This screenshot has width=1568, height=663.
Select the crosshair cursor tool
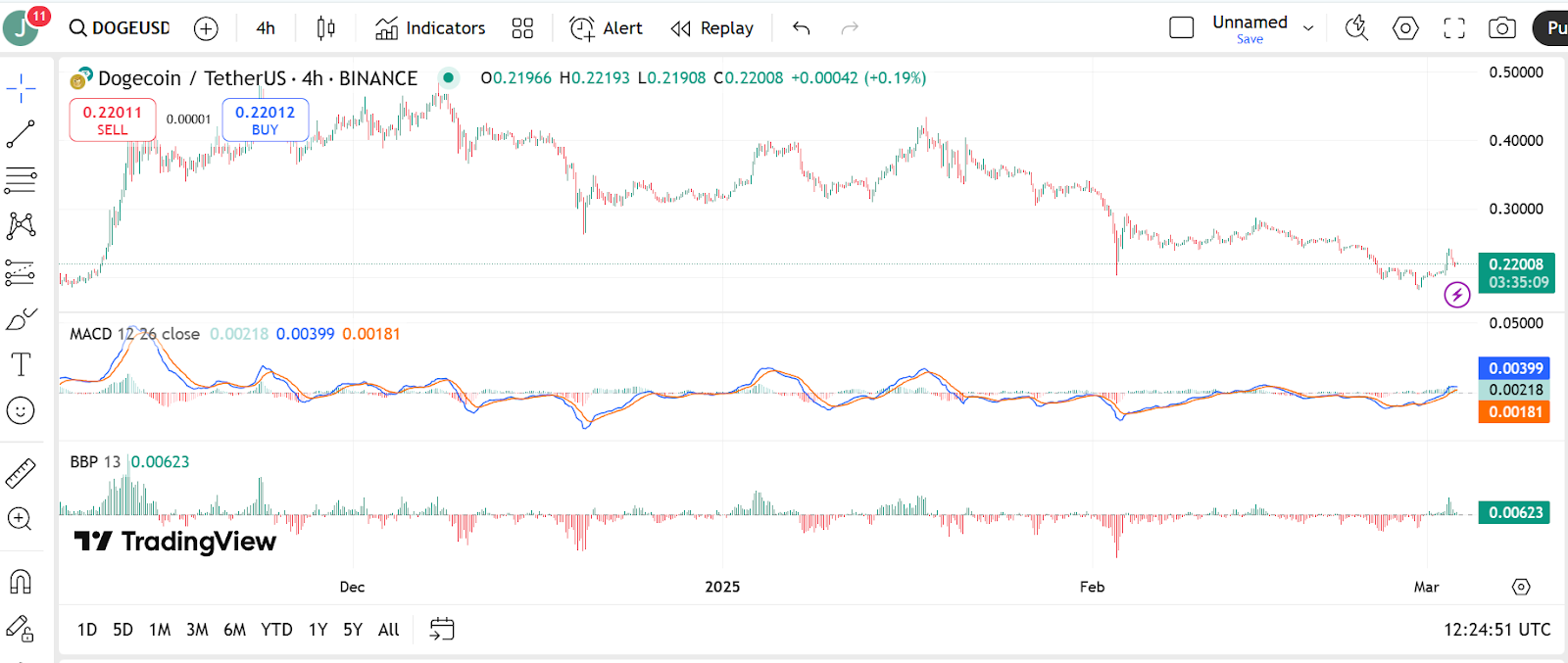(x=21, y=89)
